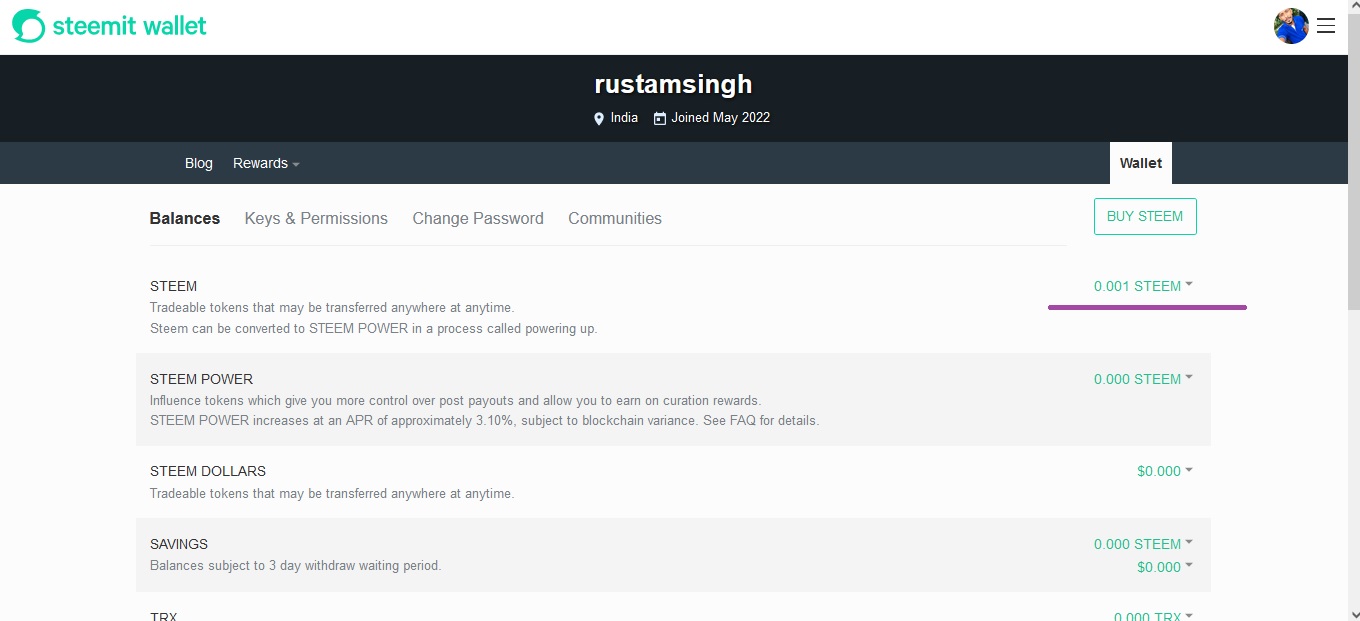Click the user profile avatar

[x=1291, y=26]
